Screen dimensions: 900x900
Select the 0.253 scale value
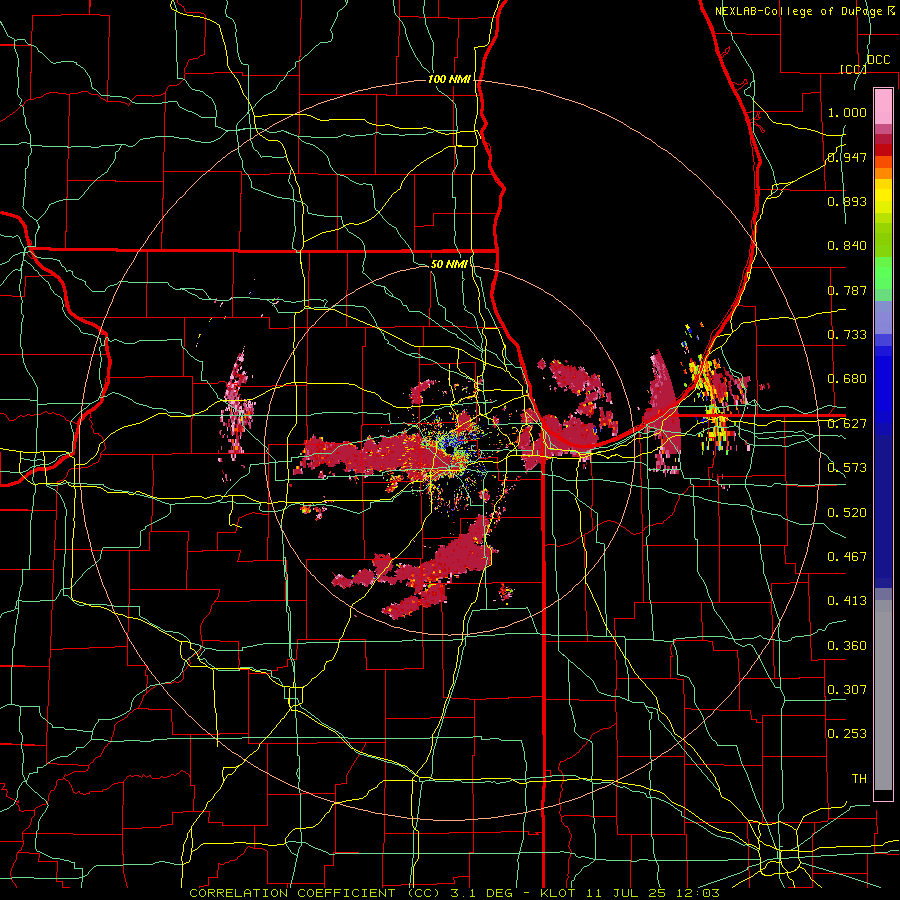coord(847,734)
